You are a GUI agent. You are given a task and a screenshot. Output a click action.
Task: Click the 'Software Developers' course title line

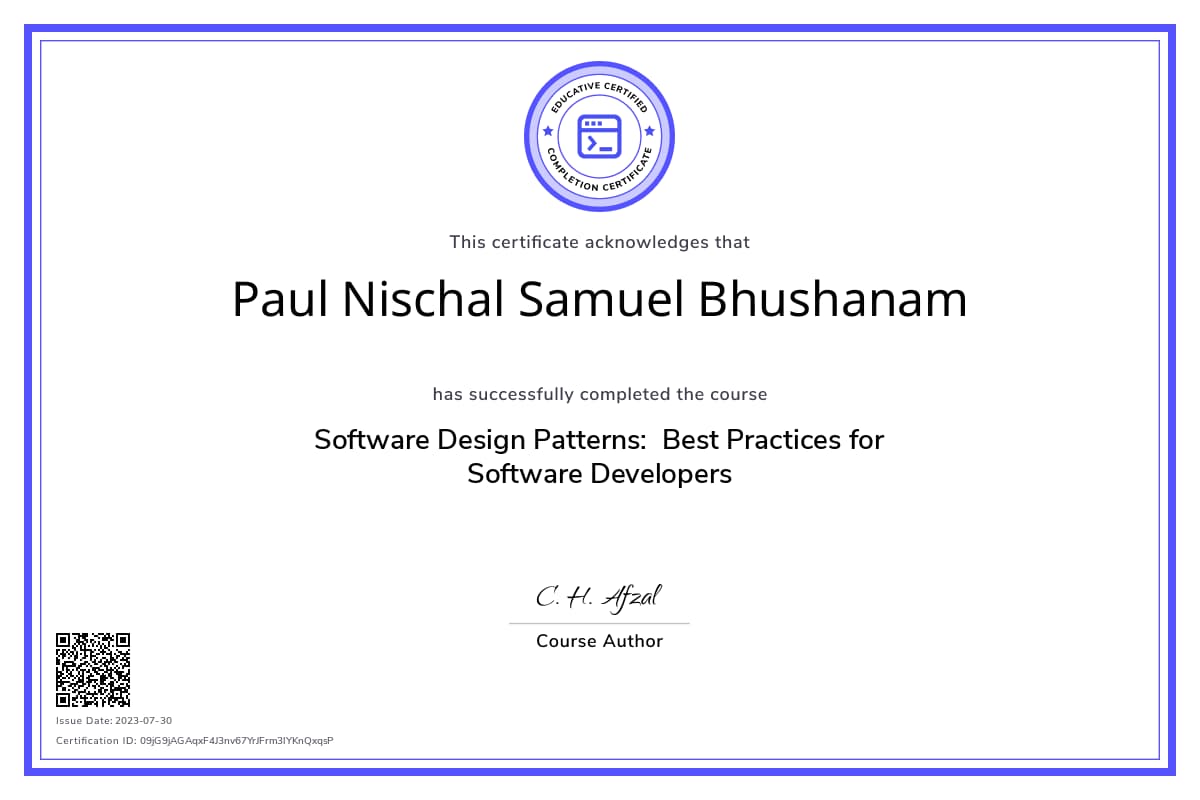pos(599,474)
